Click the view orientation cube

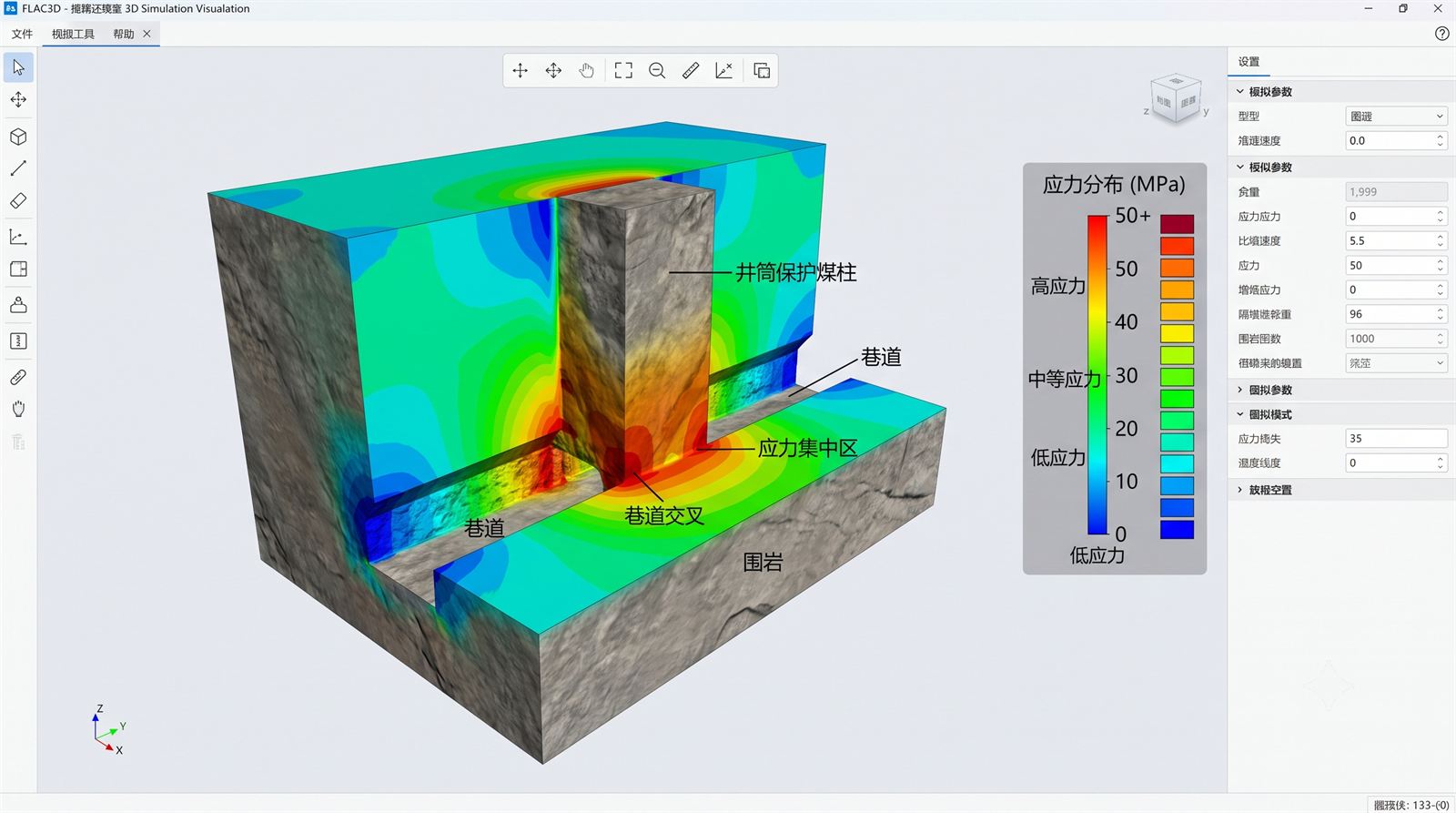pos(1177,99)
